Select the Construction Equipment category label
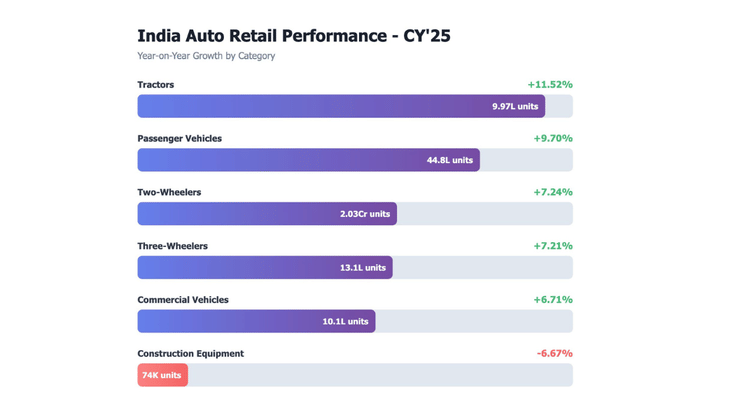 point(190,354)
